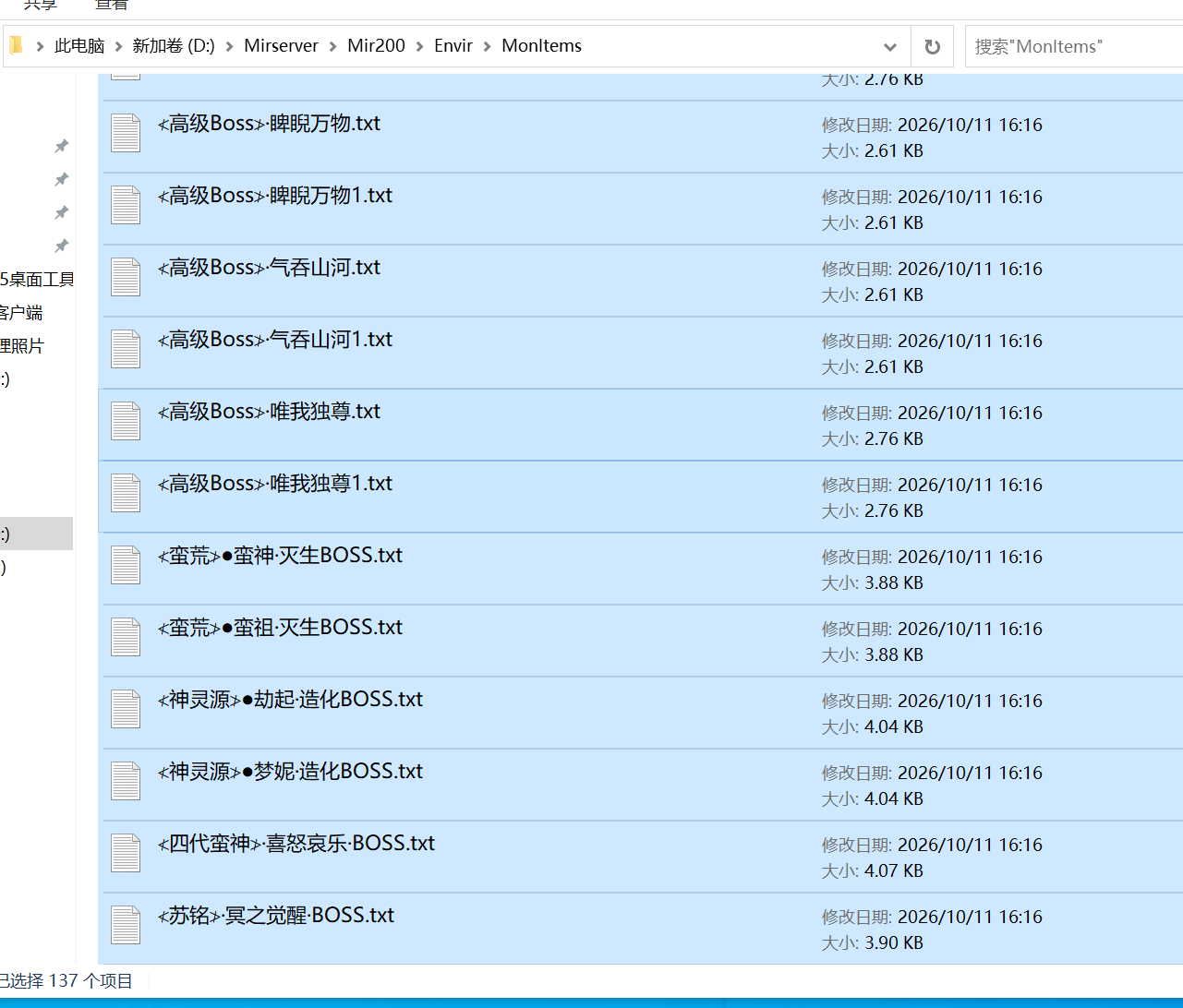Jump to the Mirserver folder breadcrumb
This screenshot has width=1183, height=1008.
(281, 46)
